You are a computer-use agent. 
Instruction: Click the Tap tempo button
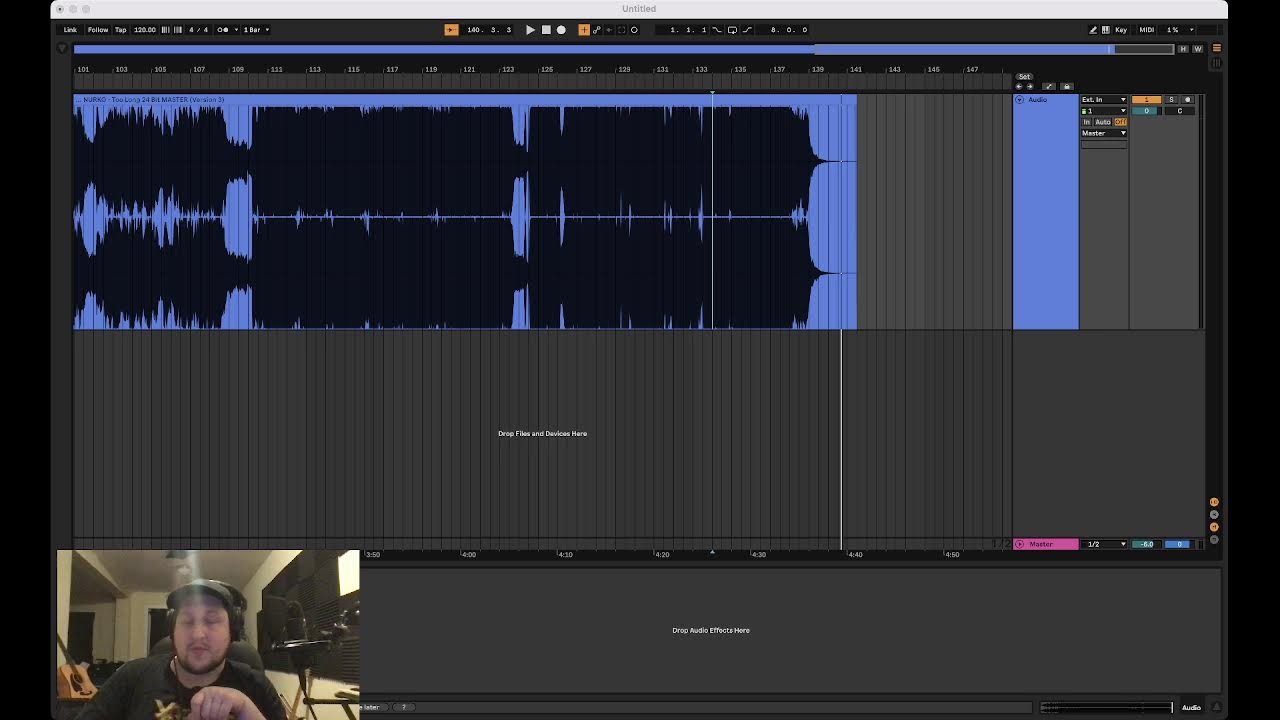click(121, 30)
